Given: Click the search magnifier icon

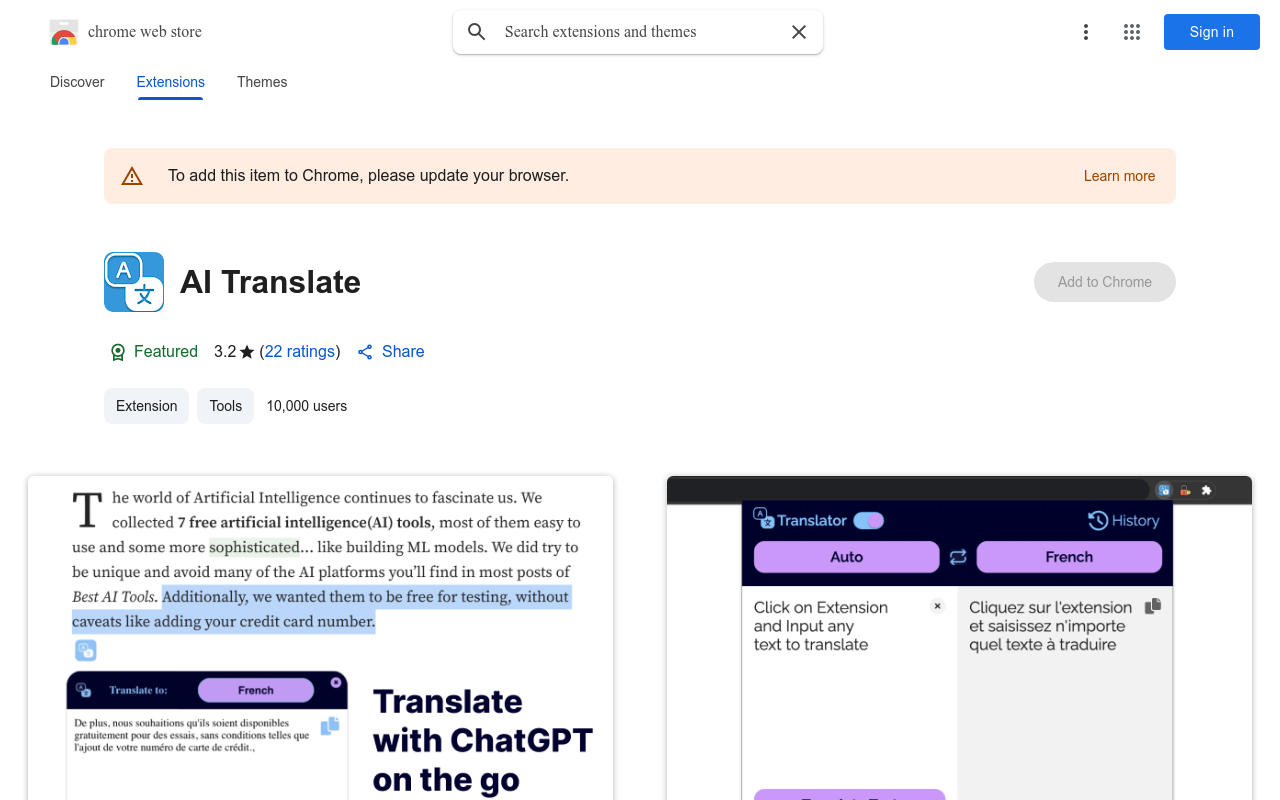Looking at the screenshot, I should [477, 32].
